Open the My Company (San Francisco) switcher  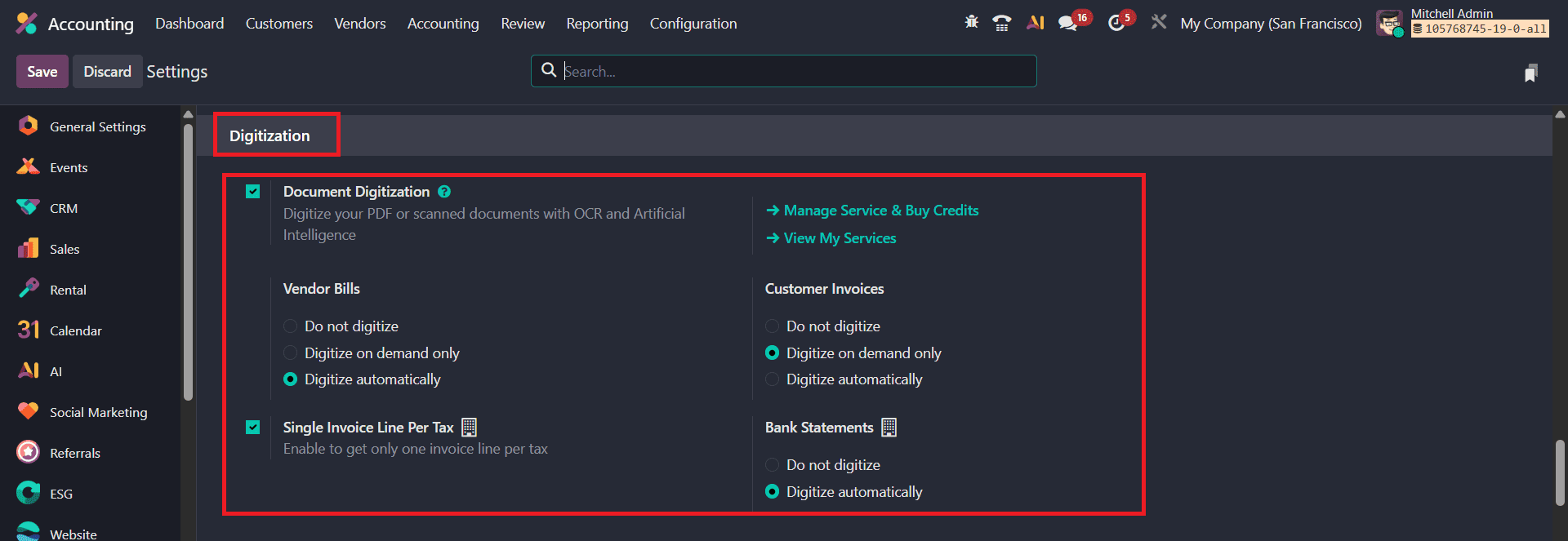(1271, 24)
